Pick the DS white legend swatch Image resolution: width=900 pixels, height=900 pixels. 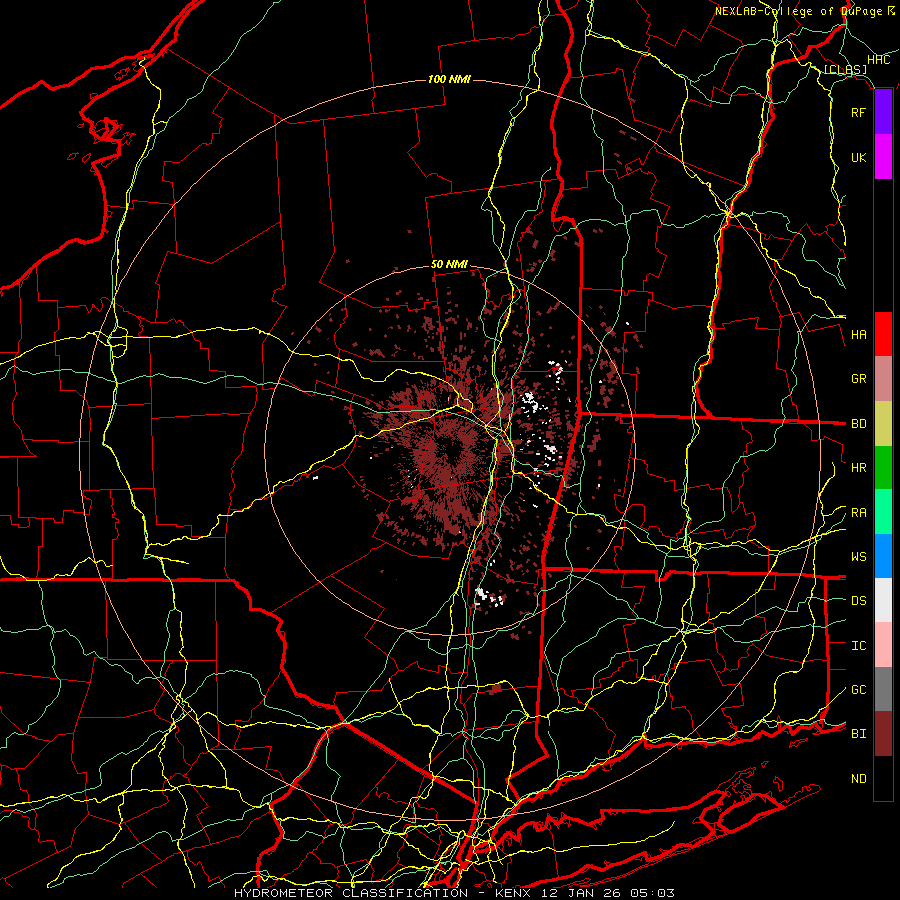[x=883, y=600]
